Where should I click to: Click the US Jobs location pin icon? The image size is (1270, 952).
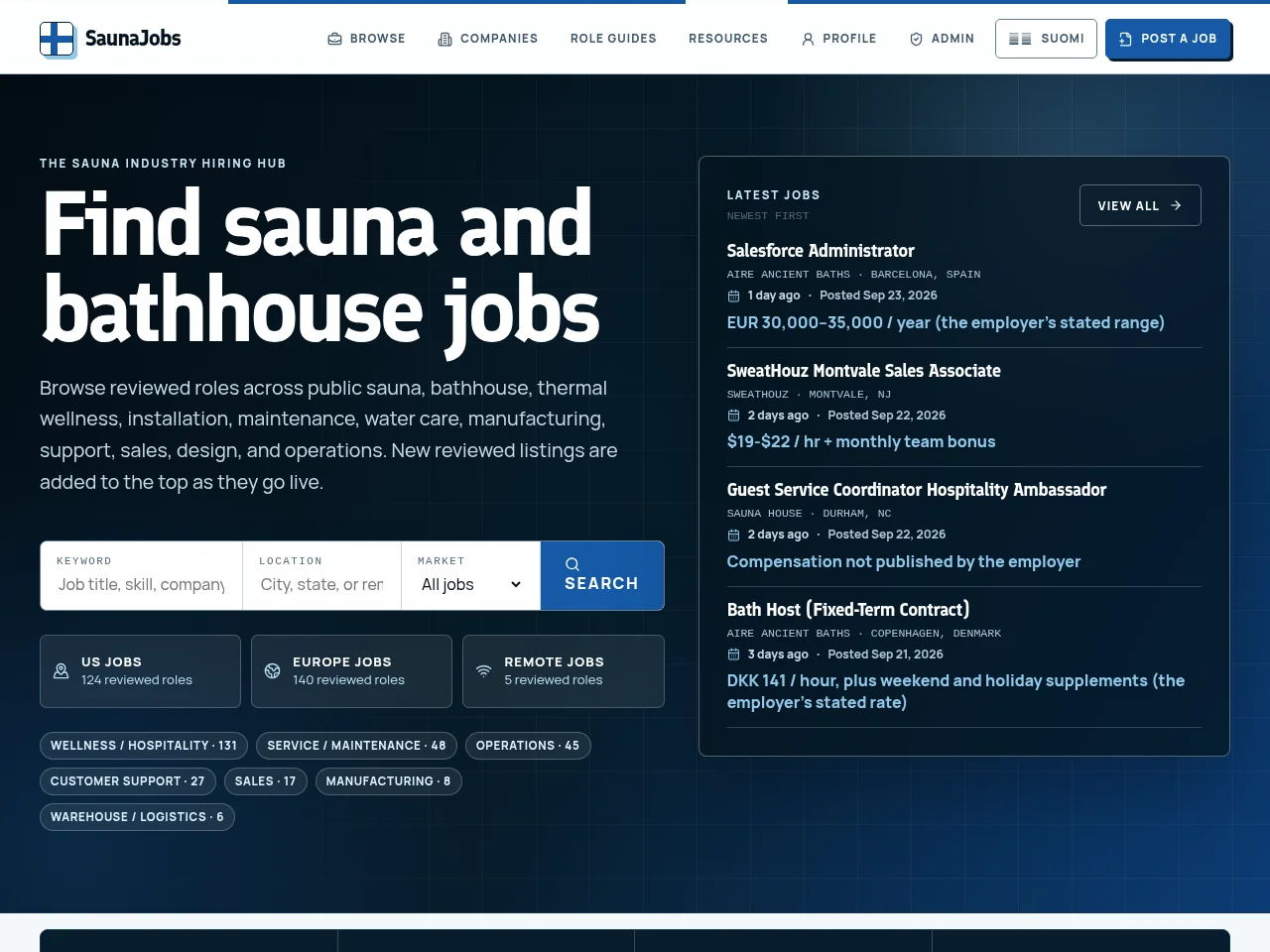coord(61,671)
